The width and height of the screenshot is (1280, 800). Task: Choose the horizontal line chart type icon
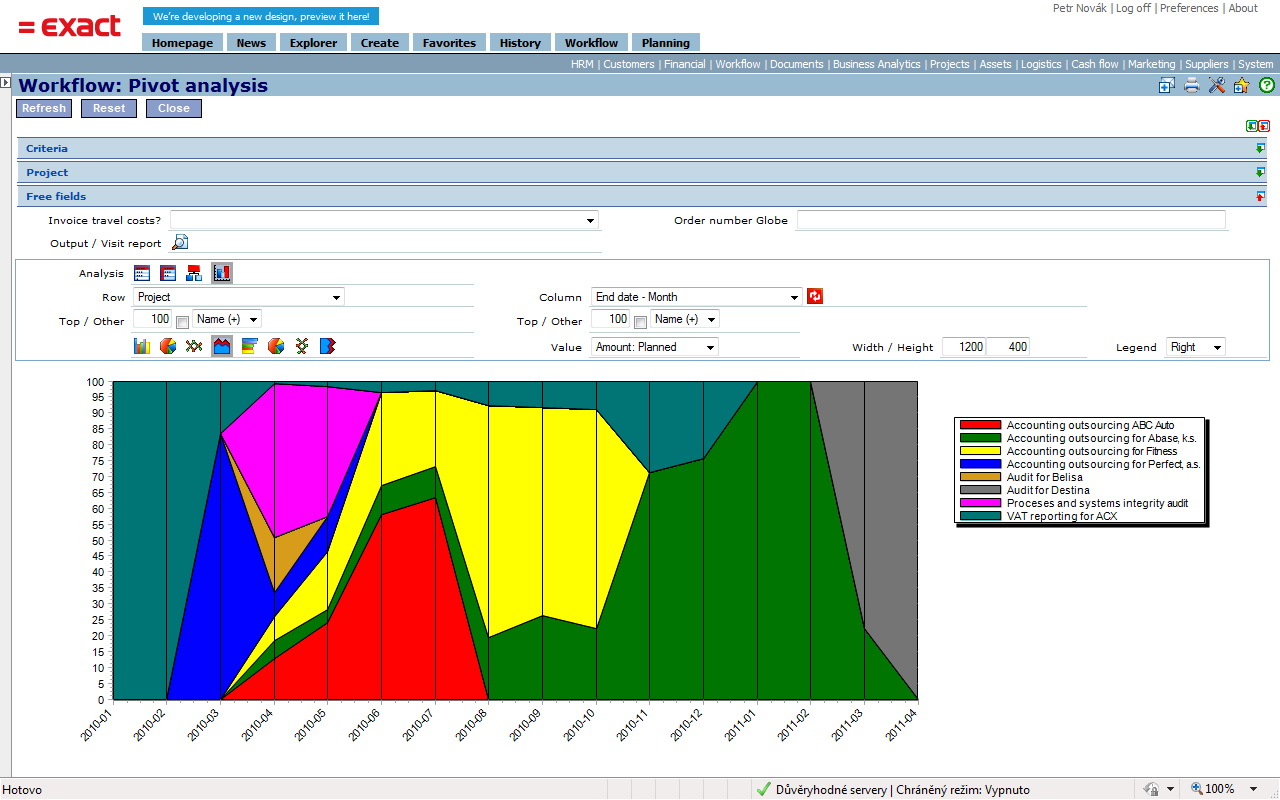(194, 346)
